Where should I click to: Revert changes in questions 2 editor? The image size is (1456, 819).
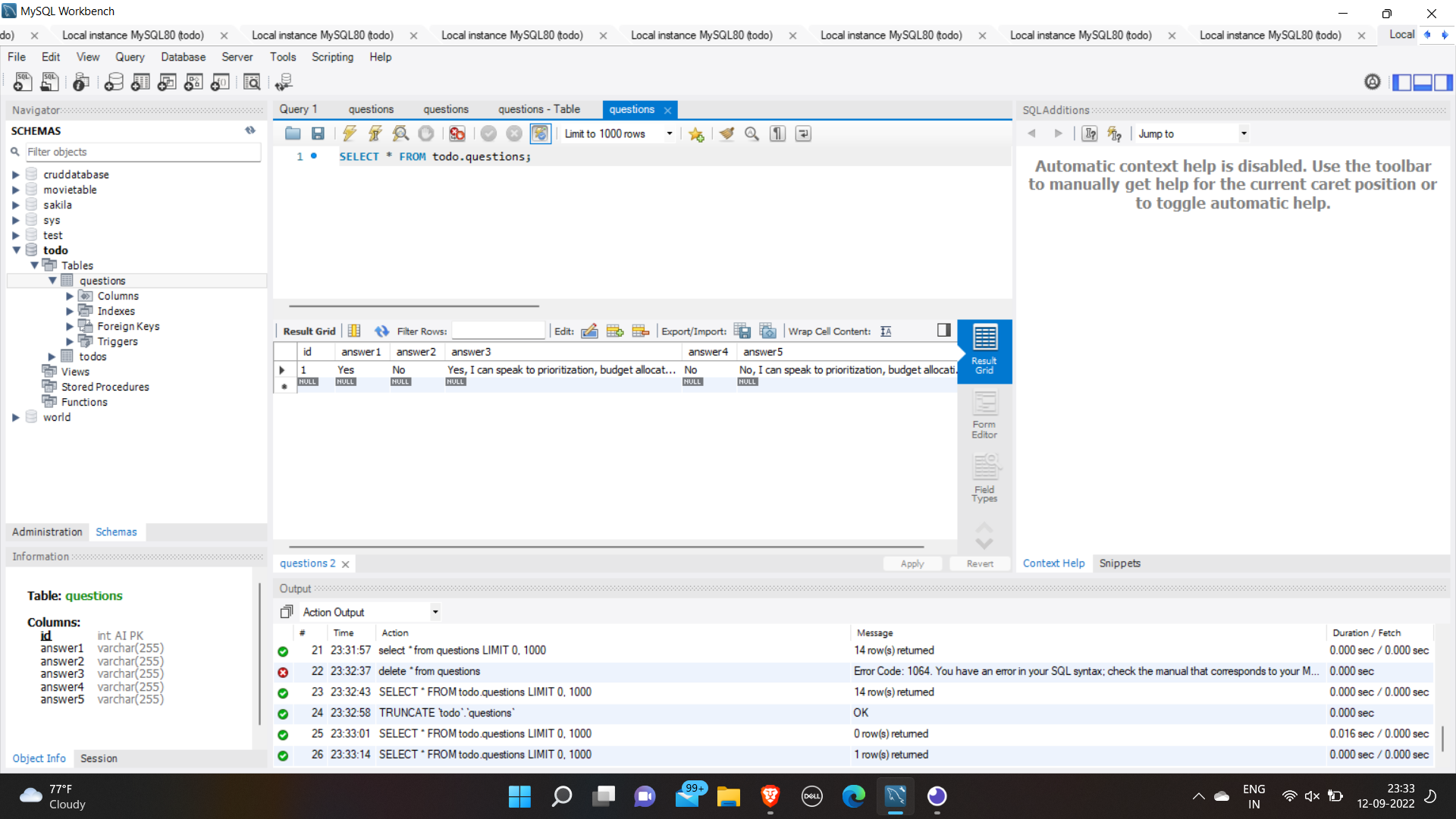[979, 563]
